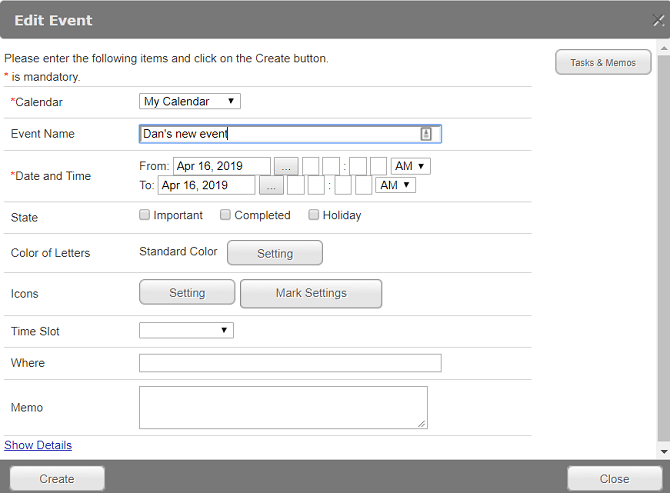The image size is (670, 493).
Task: Open the To date picker ellipsis button
Action: click(270, 185)
